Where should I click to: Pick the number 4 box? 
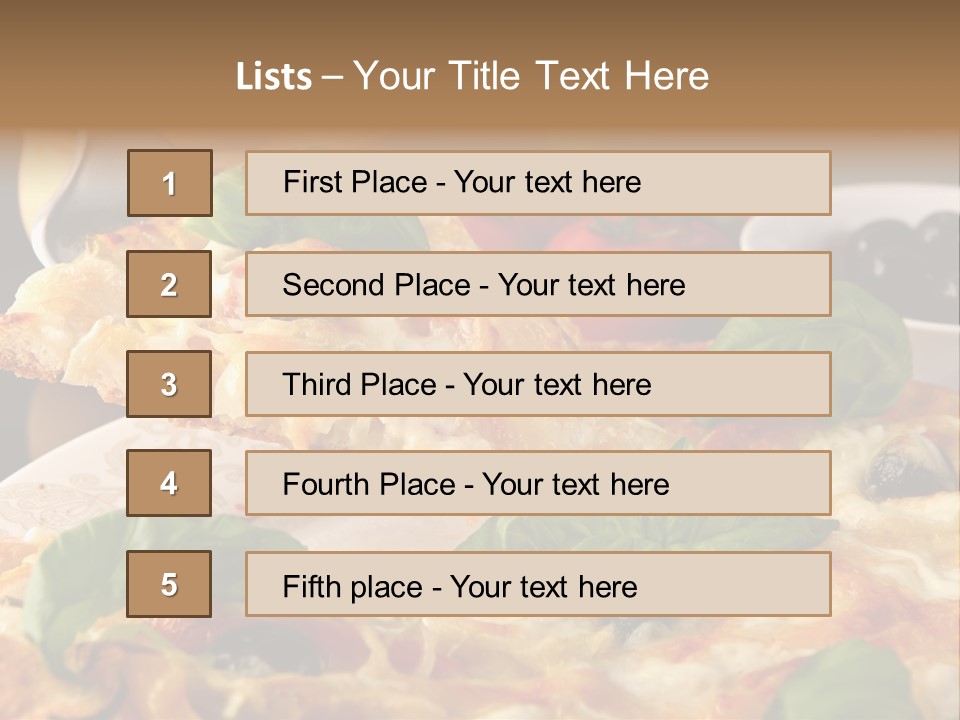pos(169,483)
